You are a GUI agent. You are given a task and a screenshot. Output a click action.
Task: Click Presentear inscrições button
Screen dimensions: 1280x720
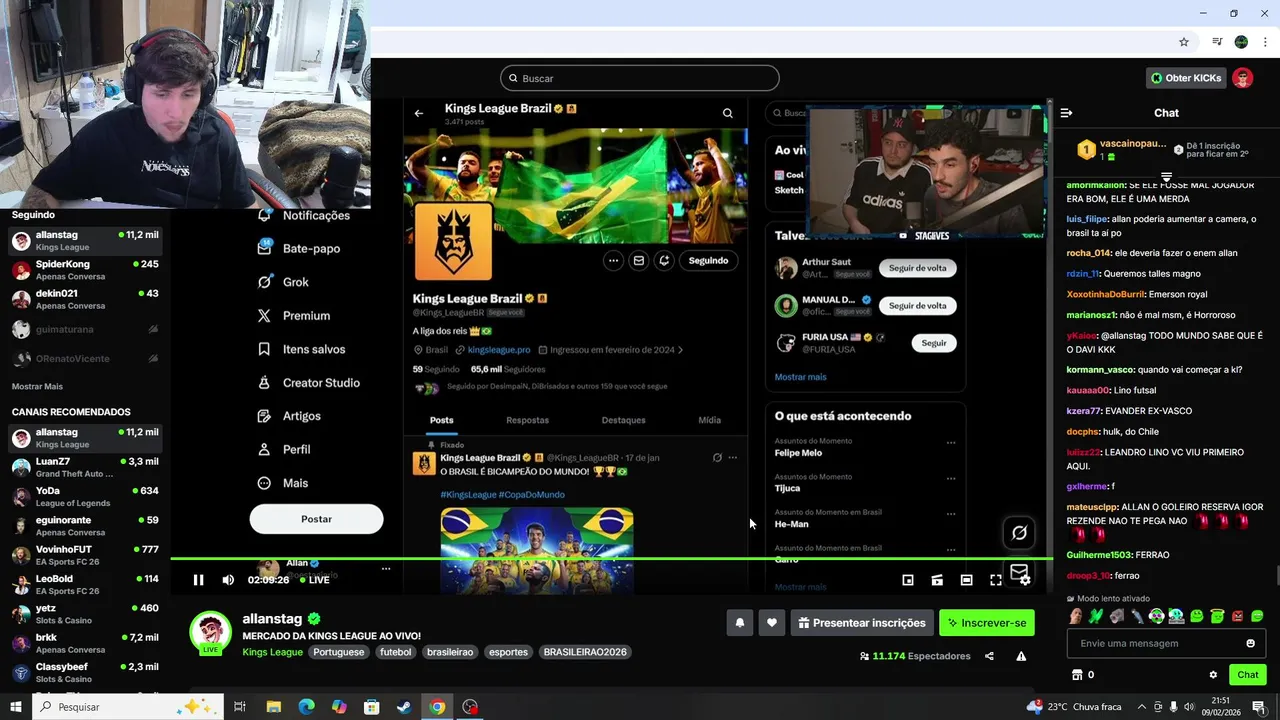pos(862,623)
